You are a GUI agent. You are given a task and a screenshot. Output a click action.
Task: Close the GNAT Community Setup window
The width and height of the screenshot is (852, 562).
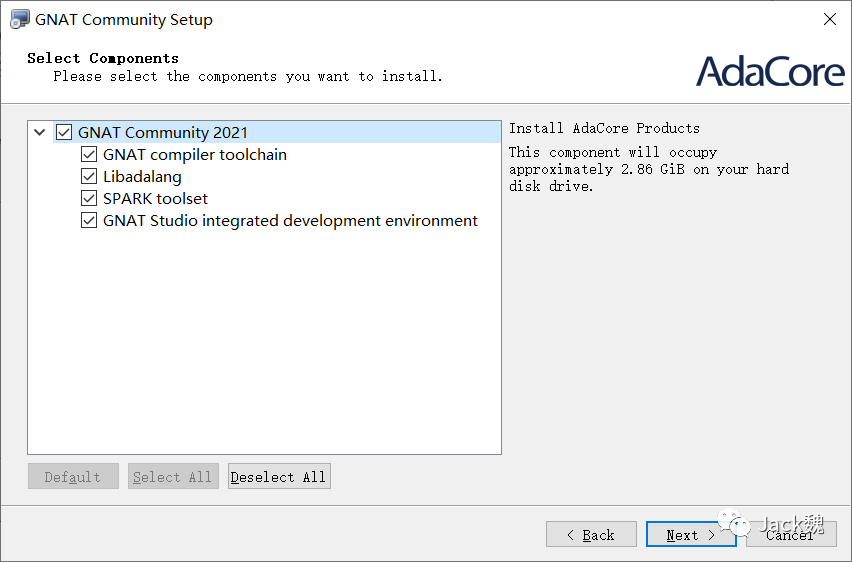pos(829,19)
